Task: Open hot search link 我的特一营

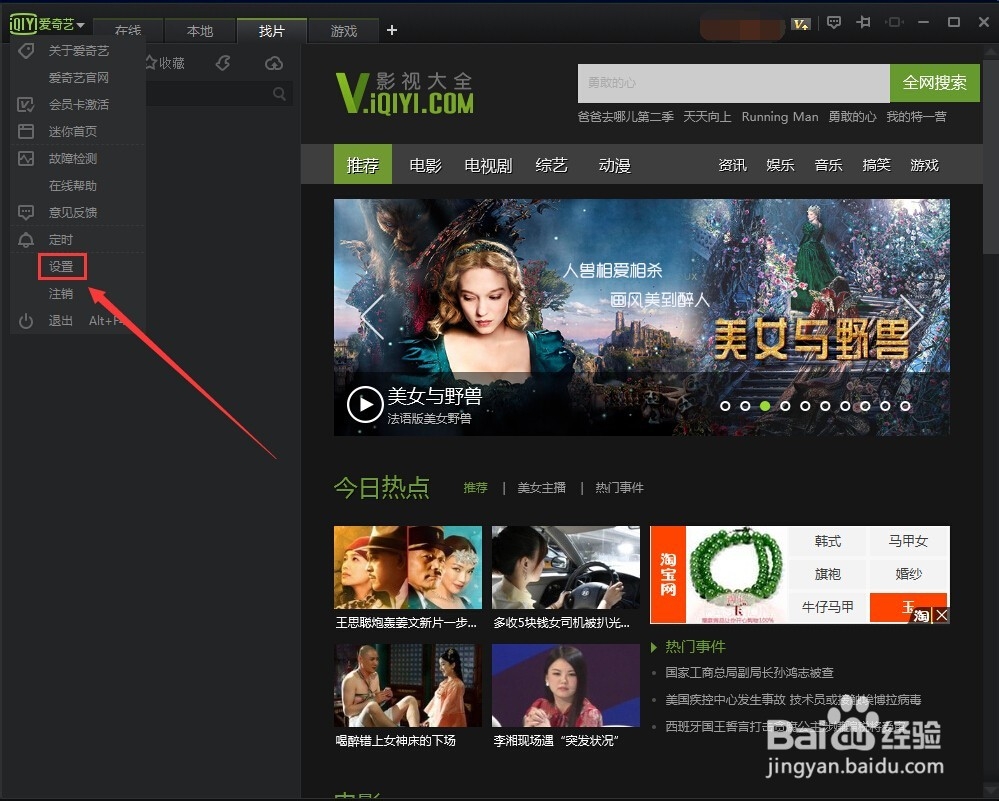Action: 916,117
